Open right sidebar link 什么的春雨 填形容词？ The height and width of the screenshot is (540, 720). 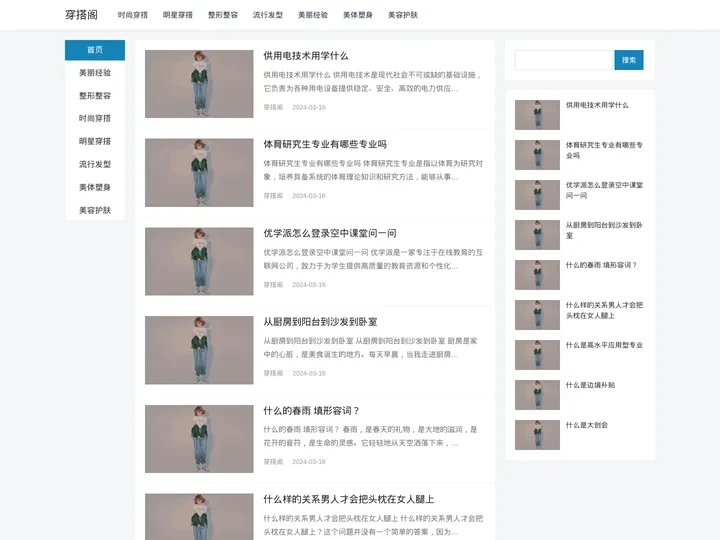coord(601,265)
